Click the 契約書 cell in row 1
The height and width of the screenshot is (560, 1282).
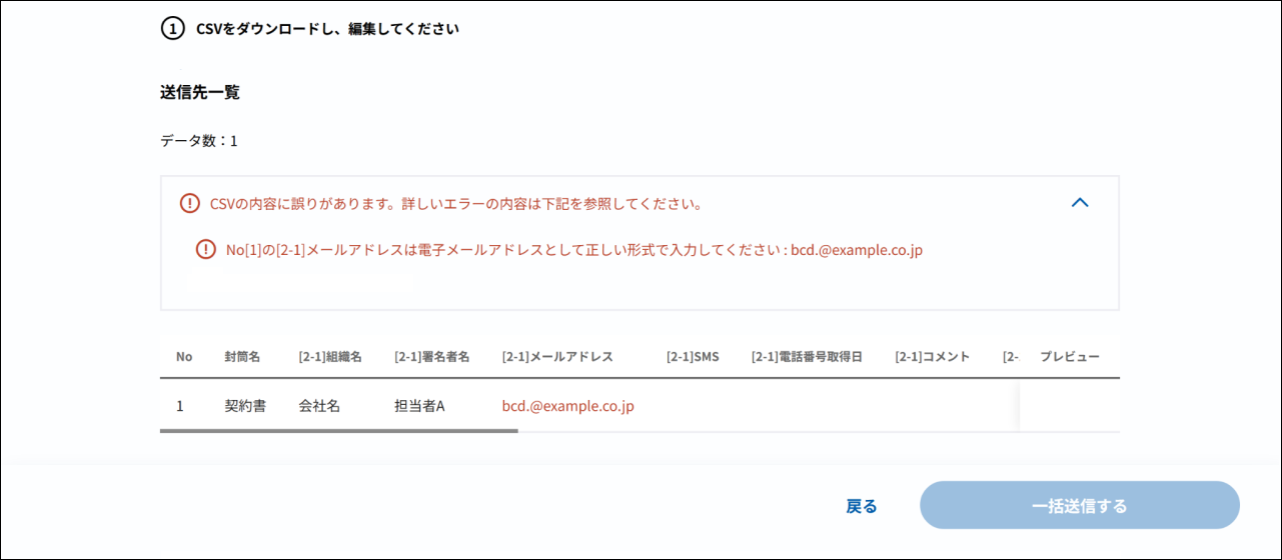point(245,406)
